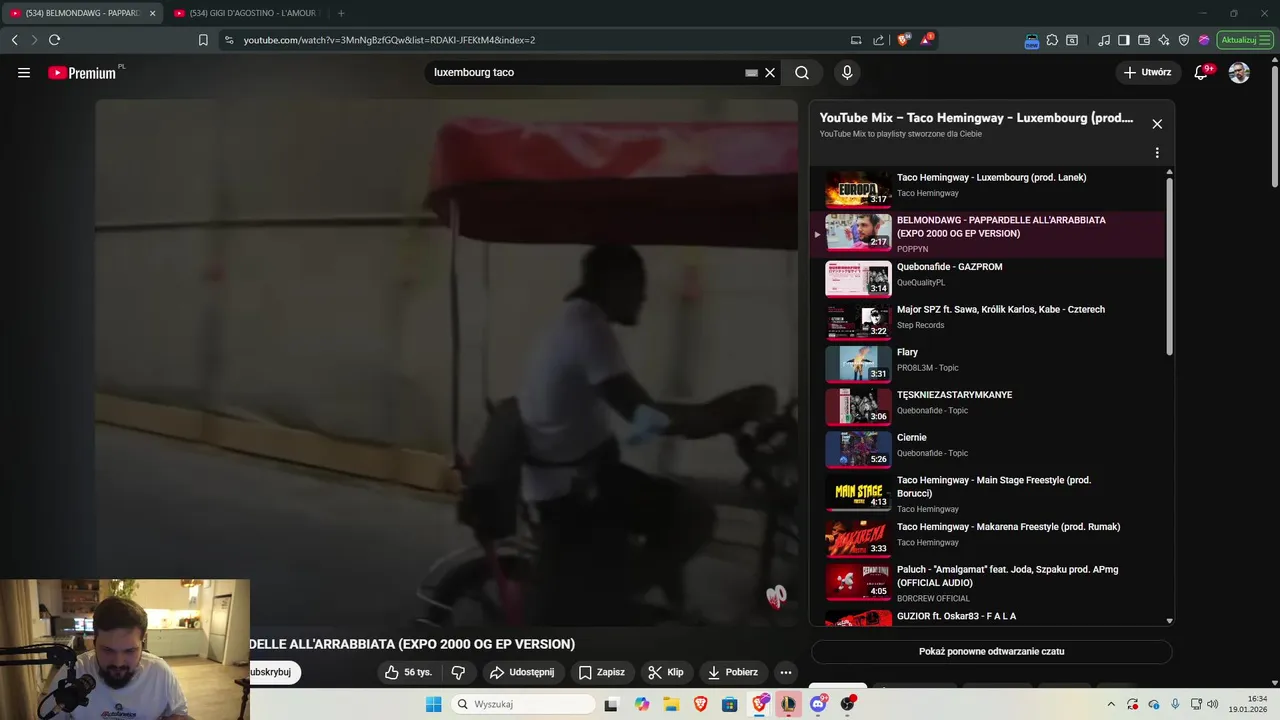Bookmark this page icon
The image size is (1280, 720).
point(203,40)
